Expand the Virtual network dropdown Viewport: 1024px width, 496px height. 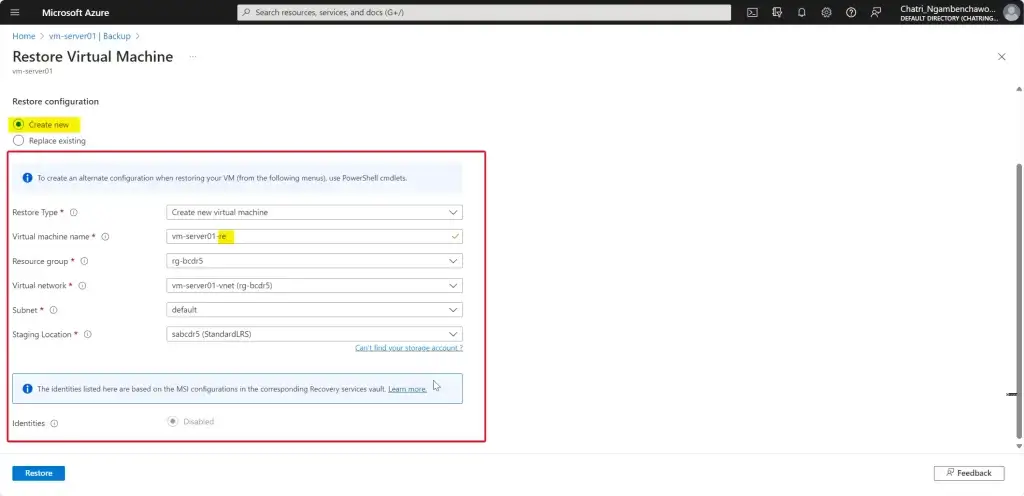click(x=314, y=285)
